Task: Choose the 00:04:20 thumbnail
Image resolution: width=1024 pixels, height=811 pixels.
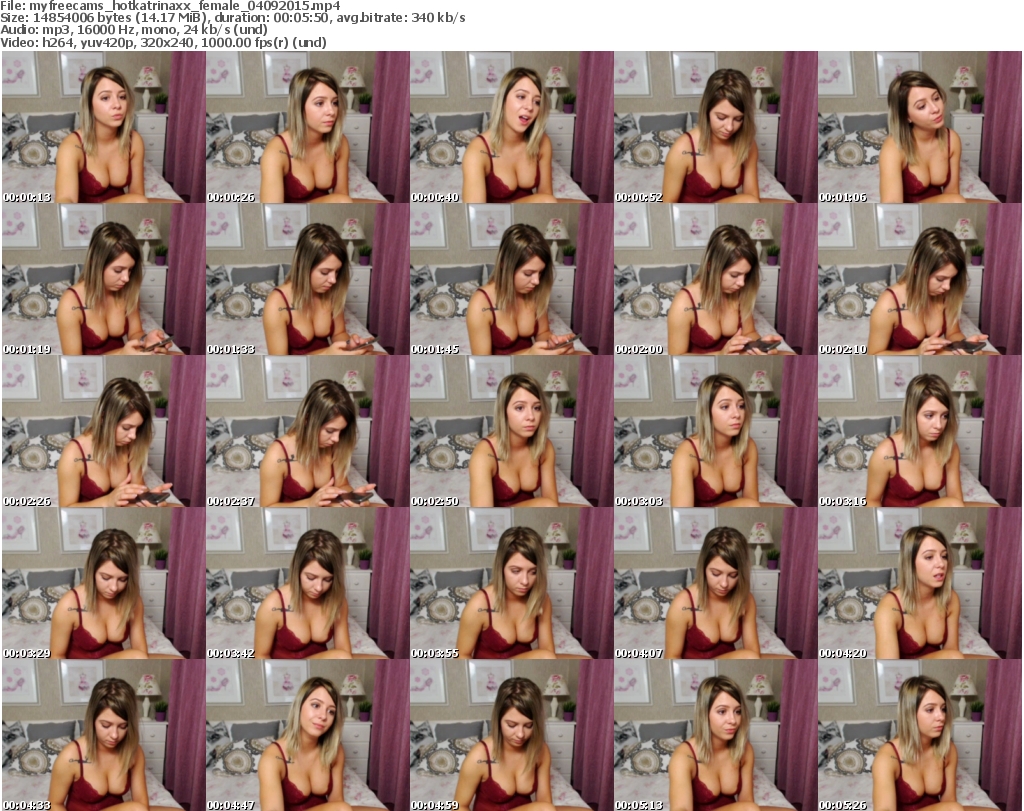Action: click(x=920, y=584)
